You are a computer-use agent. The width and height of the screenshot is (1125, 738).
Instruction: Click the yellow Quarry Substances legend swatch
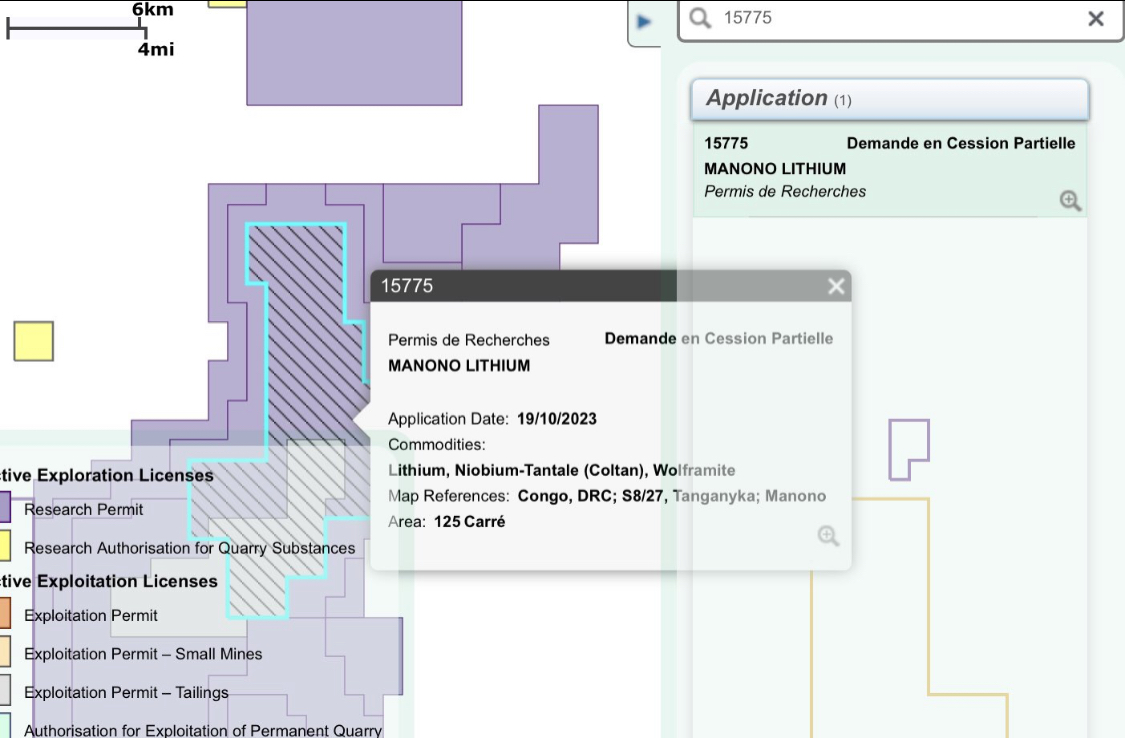pos(4,546)
